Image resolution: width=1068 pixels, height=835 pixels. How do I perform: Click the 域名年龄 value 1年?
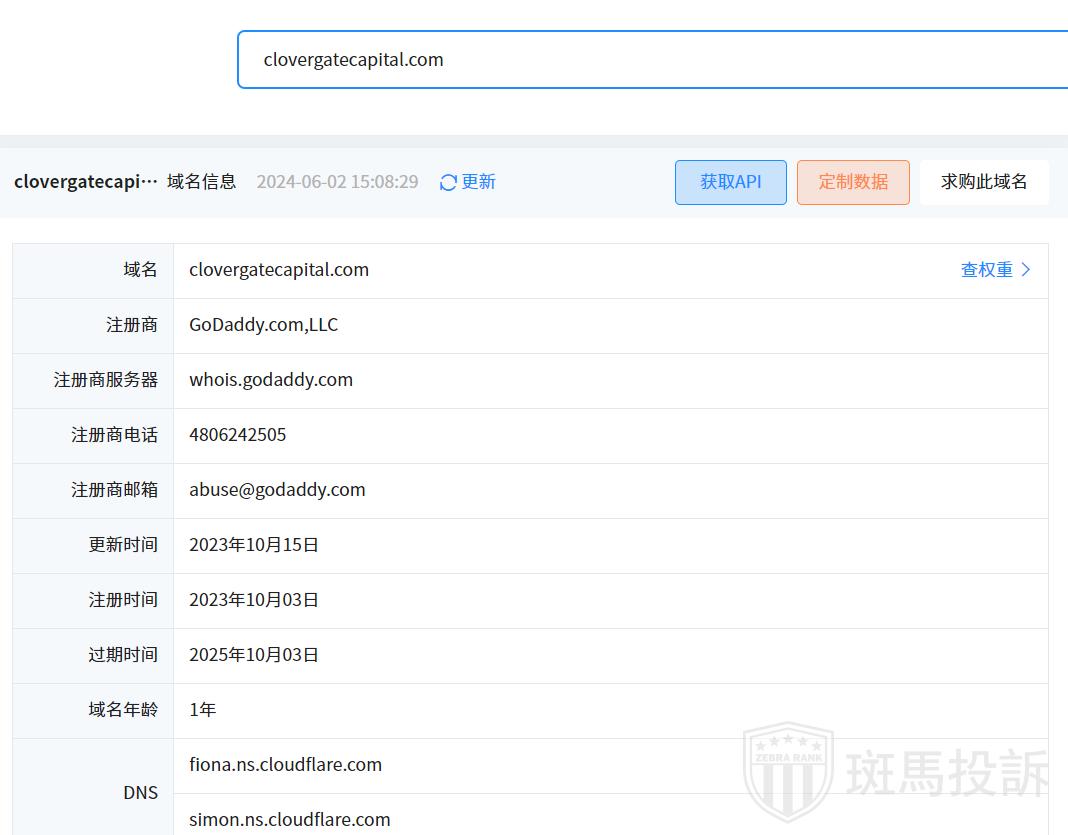click(x=203, y=710)
